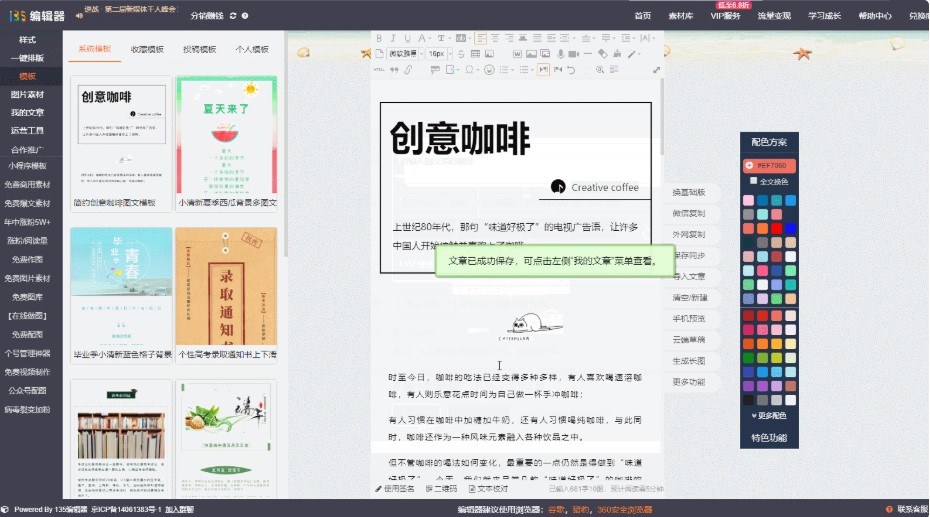Click the speaker announcement icon in header
Viewport: 930px width, 517px height.
point(79,16)
